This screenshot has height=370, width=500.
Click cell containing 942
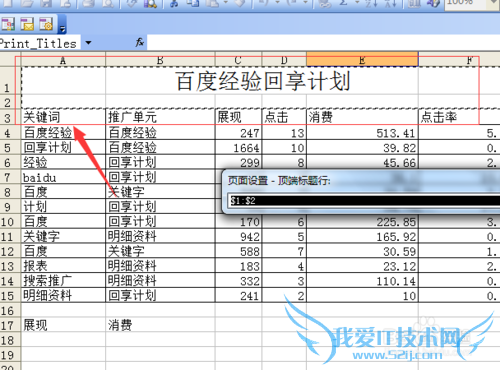coord(239,236)
